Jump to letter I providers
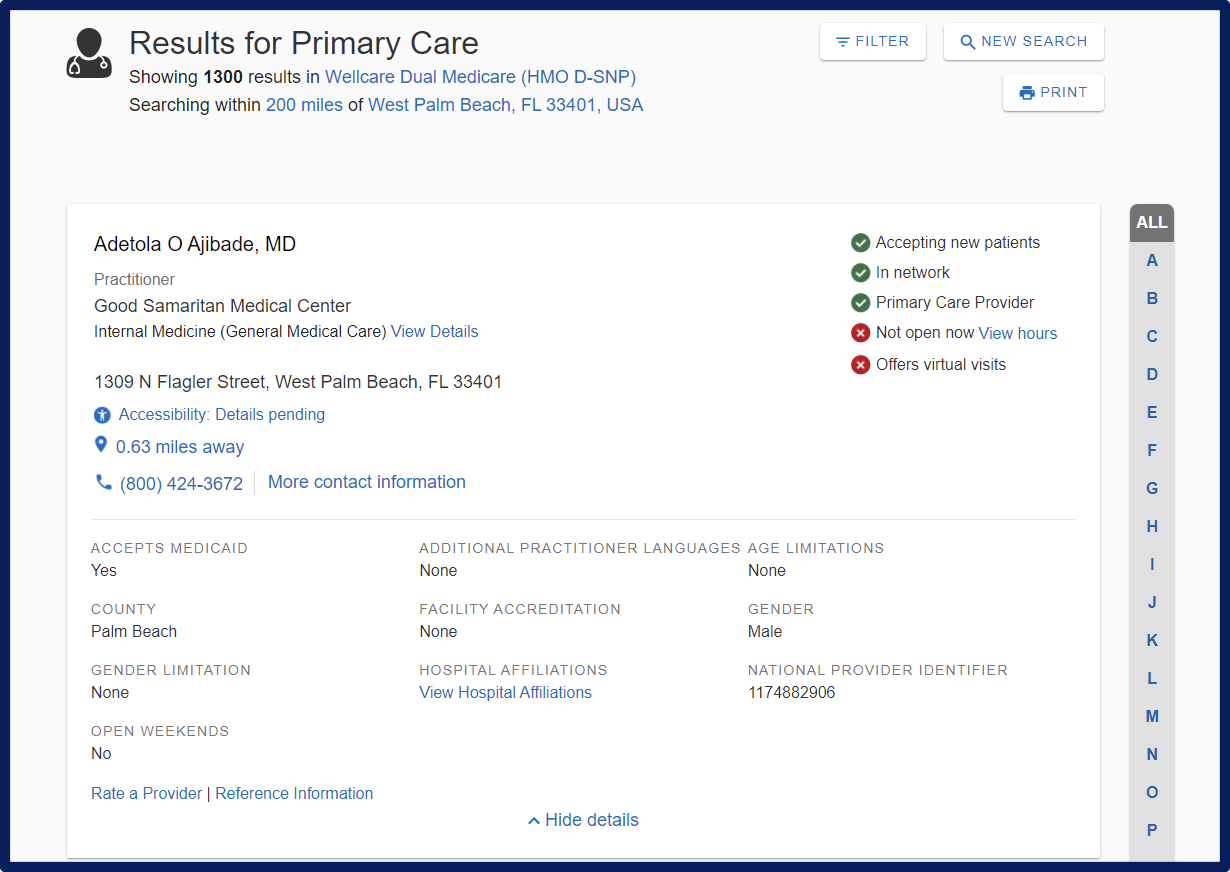The width and height of the screenshot is (1230, 872). click(x=1152, y=565)
